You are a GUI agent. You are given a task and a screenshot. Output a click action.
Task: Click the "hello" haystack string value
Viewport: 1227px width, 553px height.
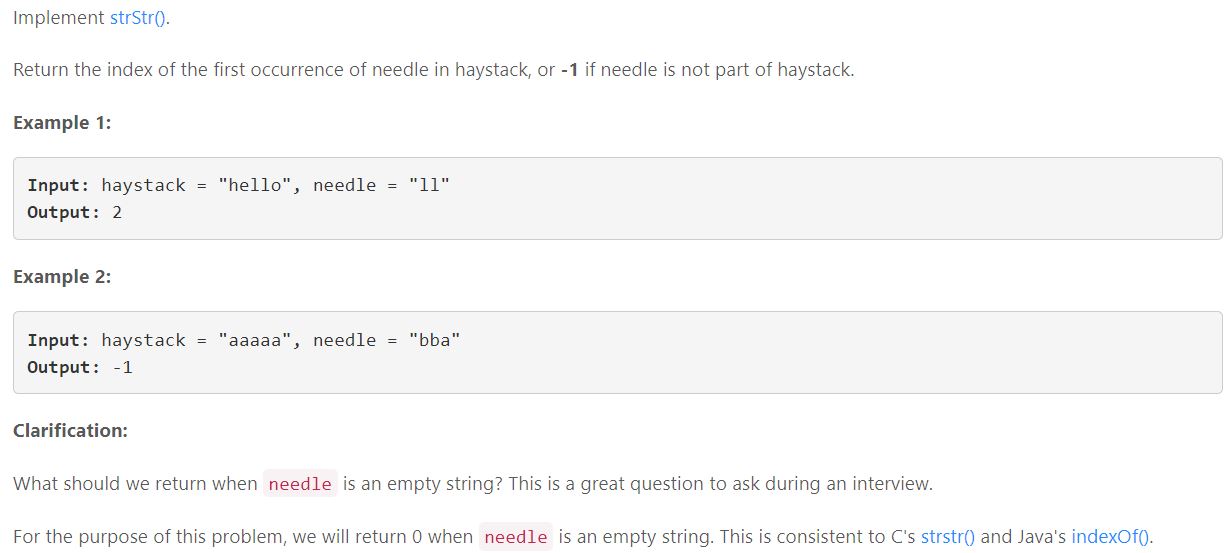click(255, 185)
